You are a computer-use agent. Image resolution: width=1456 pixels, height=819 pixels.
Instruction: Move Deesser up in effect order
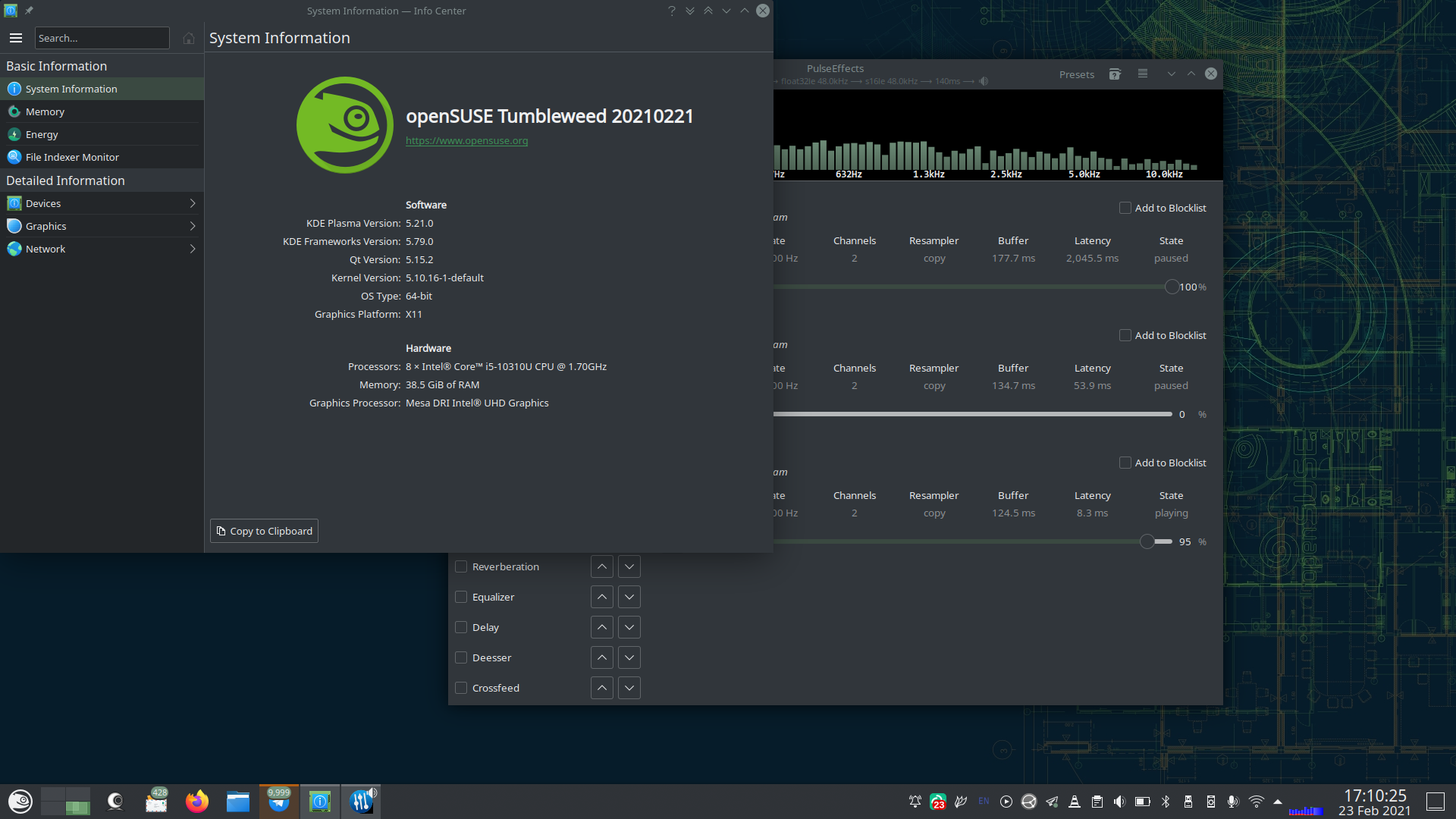(x=602, y=657)
